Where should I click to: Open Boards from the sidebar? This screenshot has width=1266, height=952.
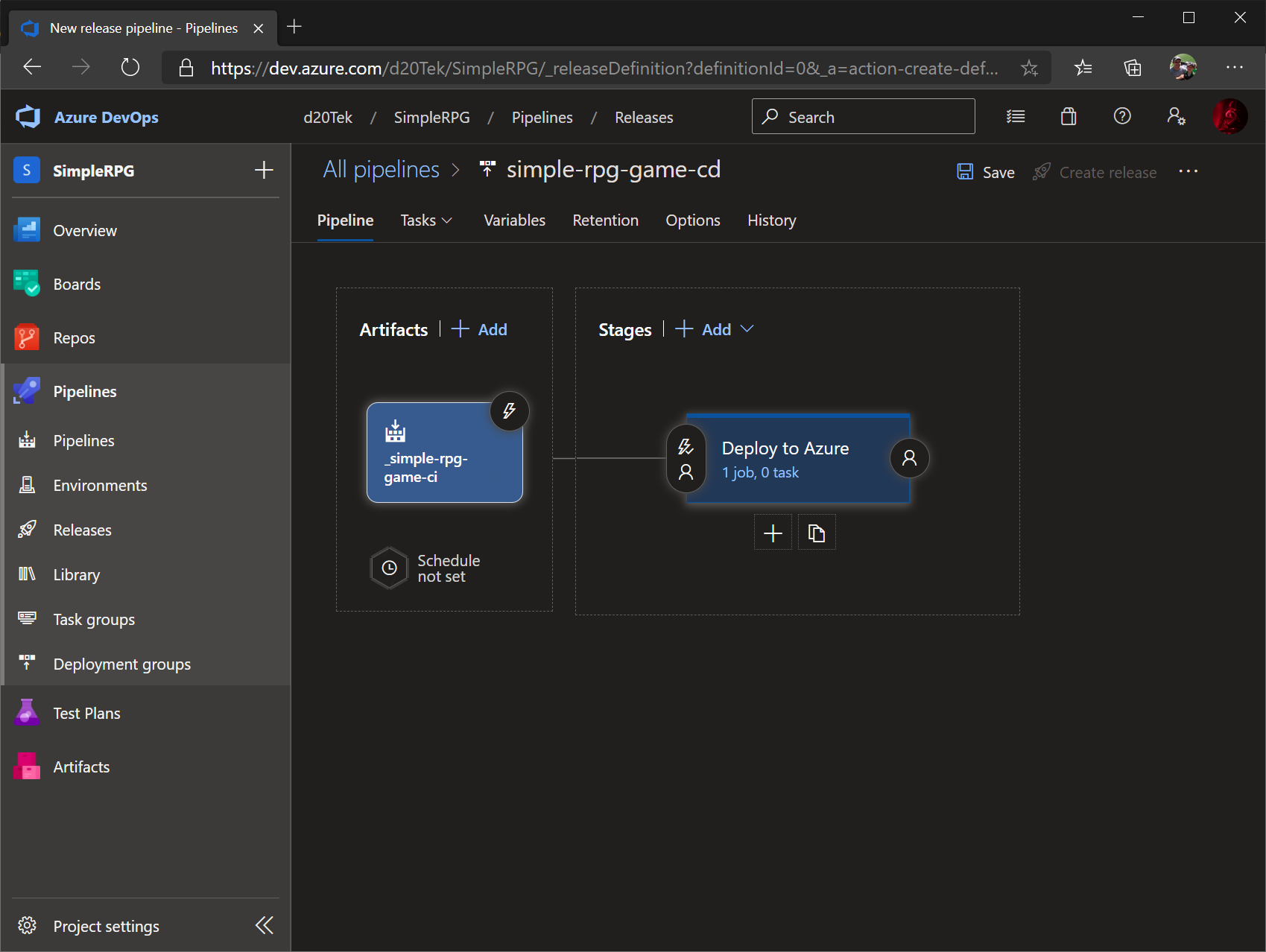(x=76, y=284)
